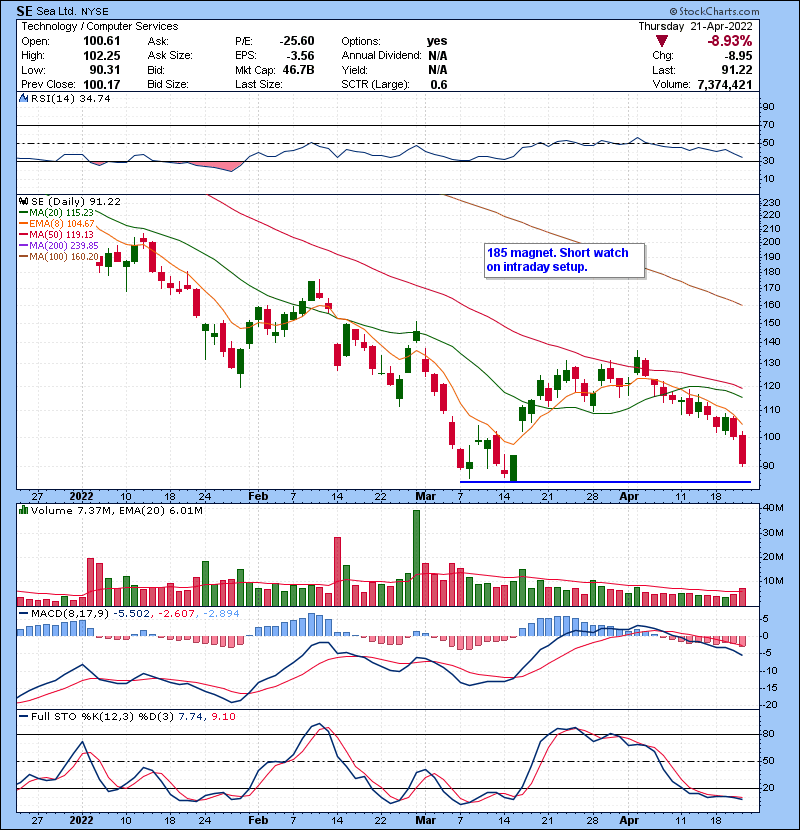
Task: Click the P/E -25.60 value
Action: coord(297,41)
